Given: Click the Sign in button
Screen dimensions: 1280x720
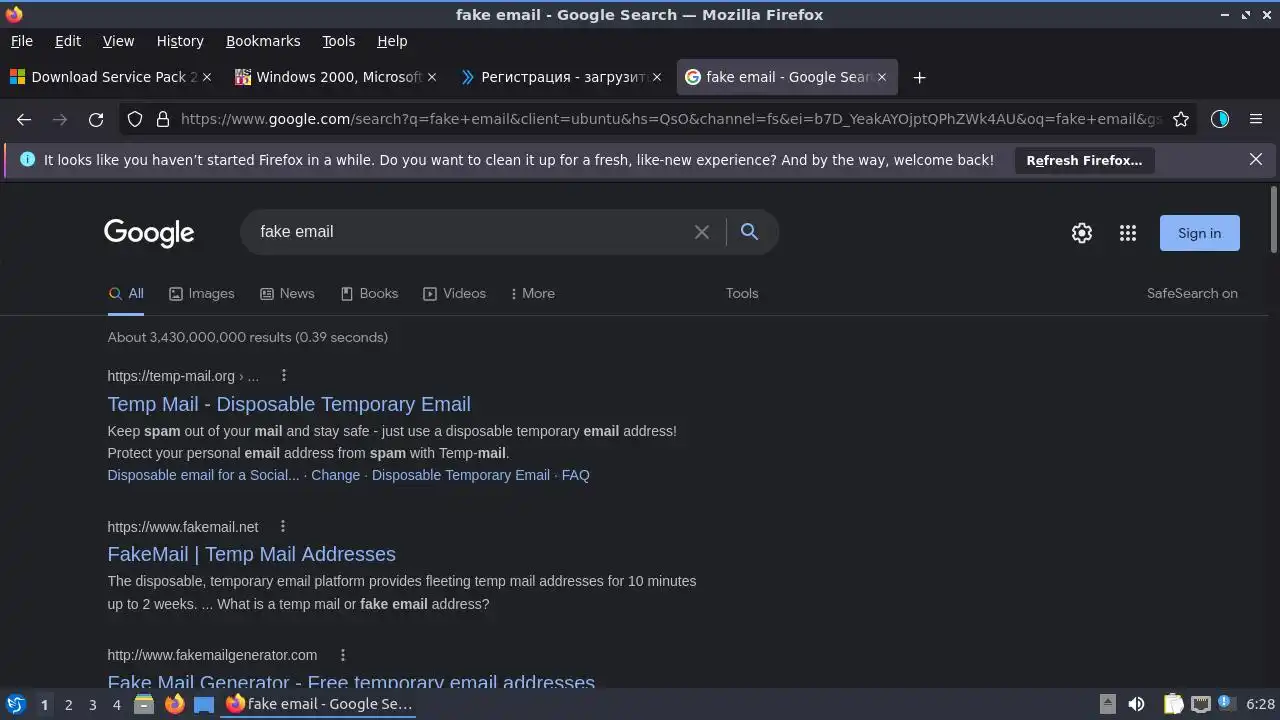Looking at the screenshot, I should 1199,233.
